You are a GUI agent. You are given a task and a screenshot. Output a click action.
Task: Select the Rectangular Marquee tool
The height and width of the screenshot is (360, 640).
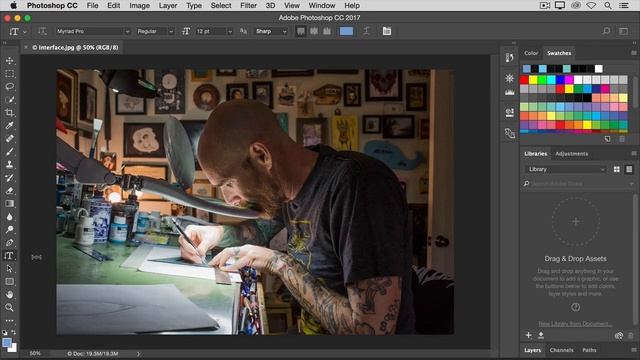coord(9,74)
